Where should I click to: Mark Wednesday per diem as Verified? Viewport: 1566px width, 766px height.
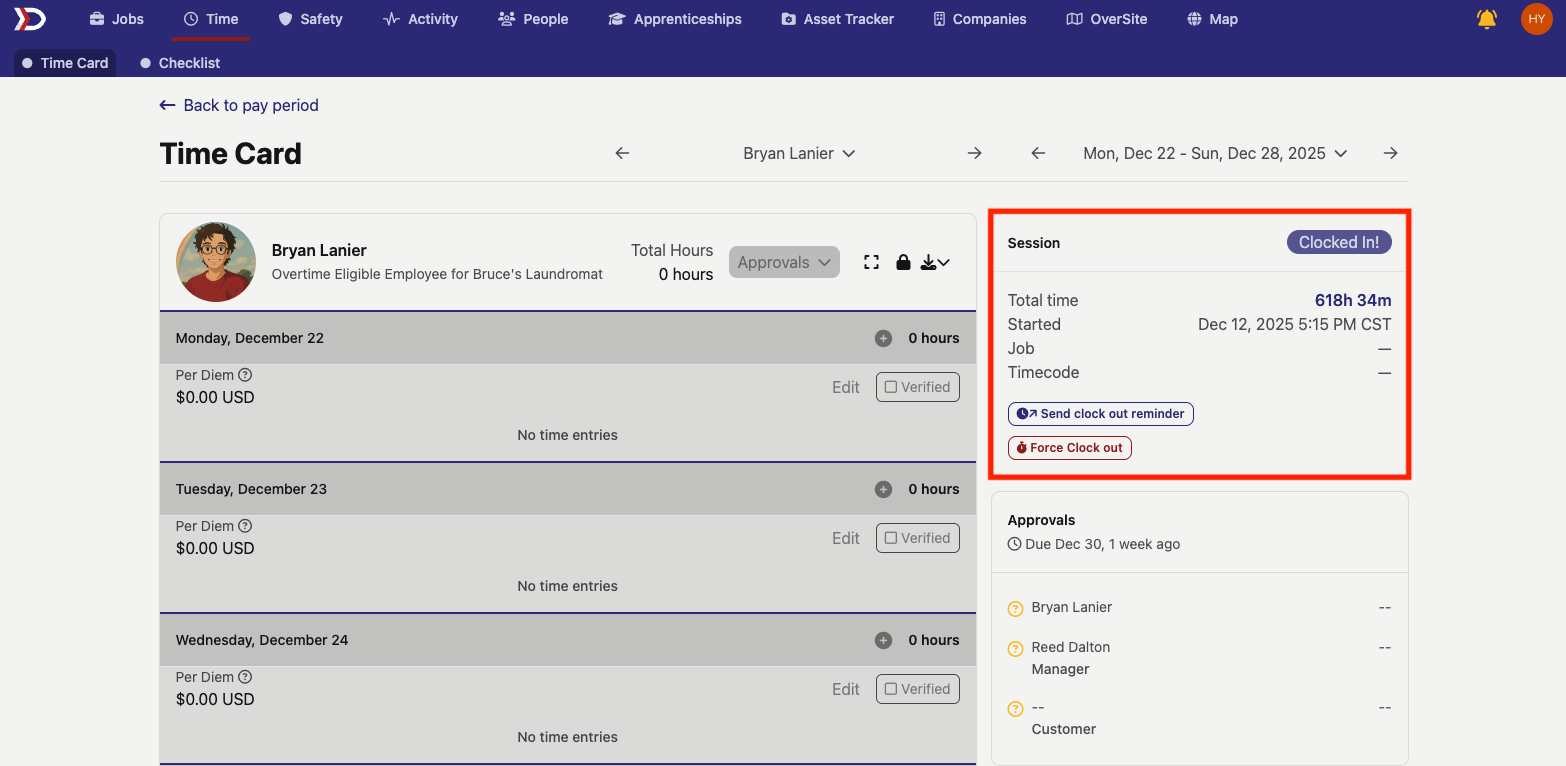(x=917, y=689)
